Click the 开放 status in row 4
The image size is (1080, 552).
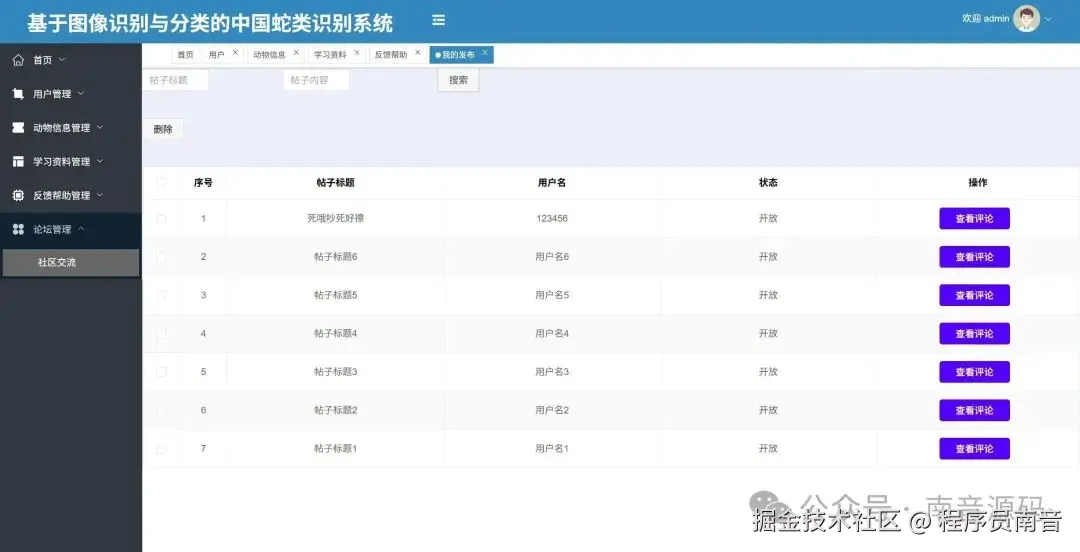[x=768, y=334]
